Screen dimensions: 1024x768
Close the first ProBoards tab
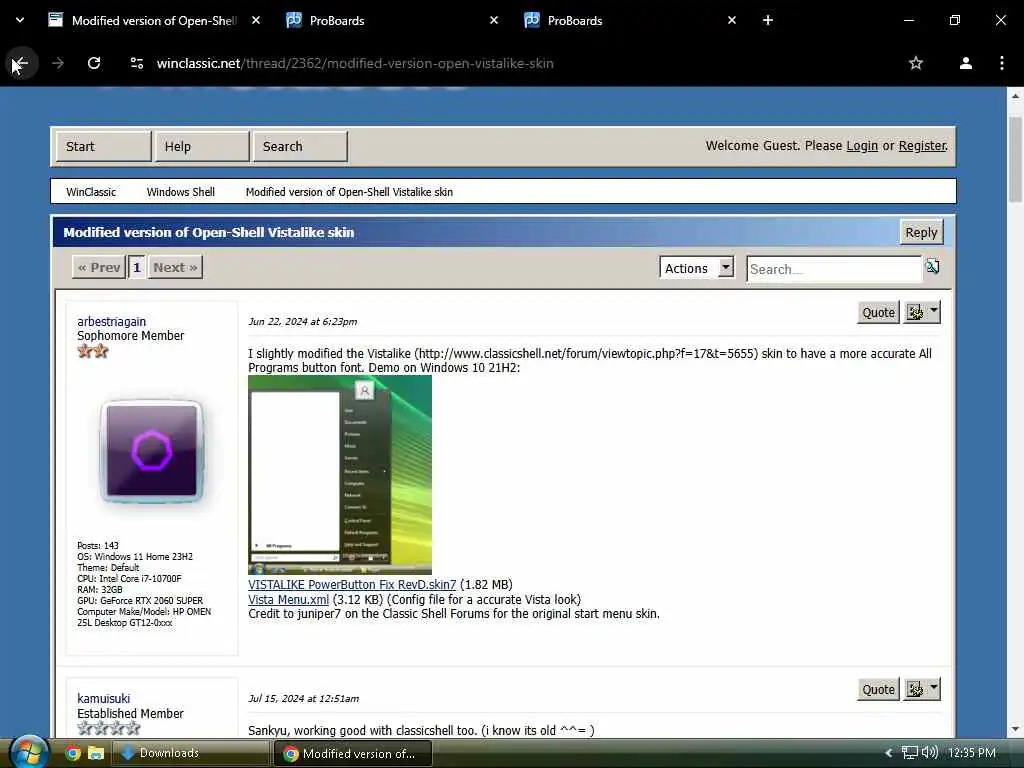(x=494, y=20)
